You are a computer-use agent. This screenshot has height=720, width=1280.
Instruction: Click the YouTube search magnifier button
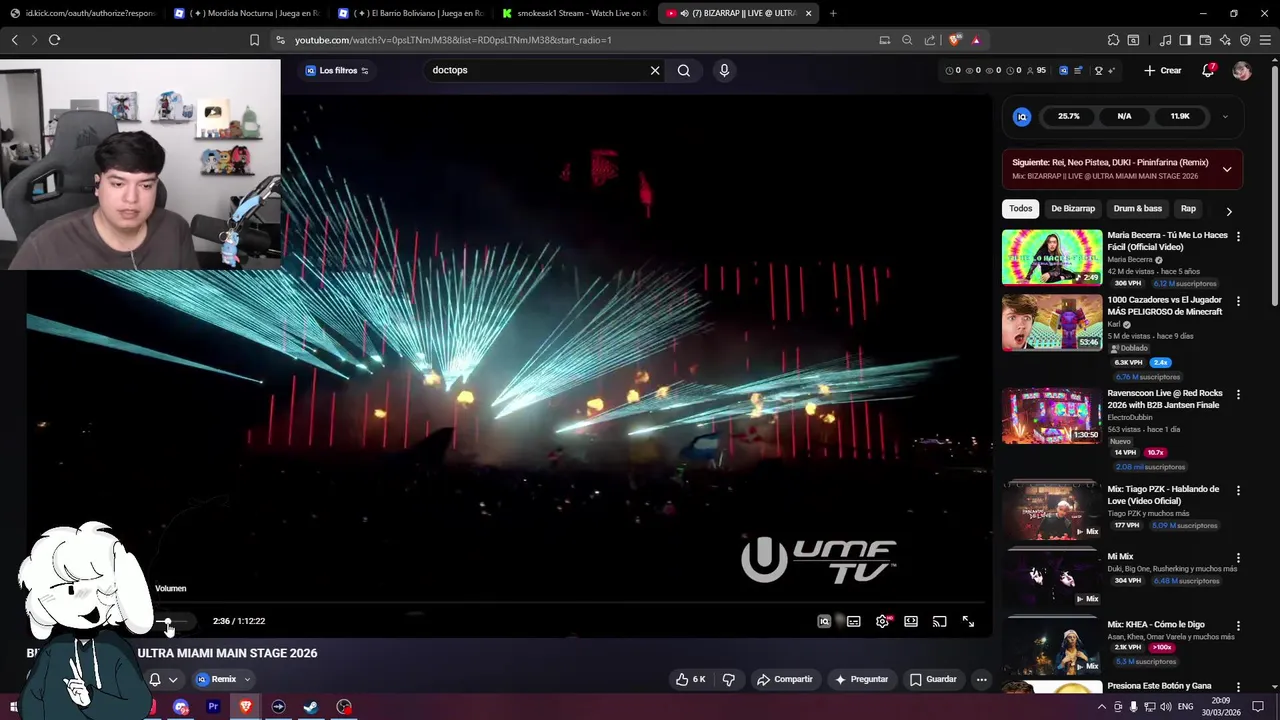(x=684, y=70)
